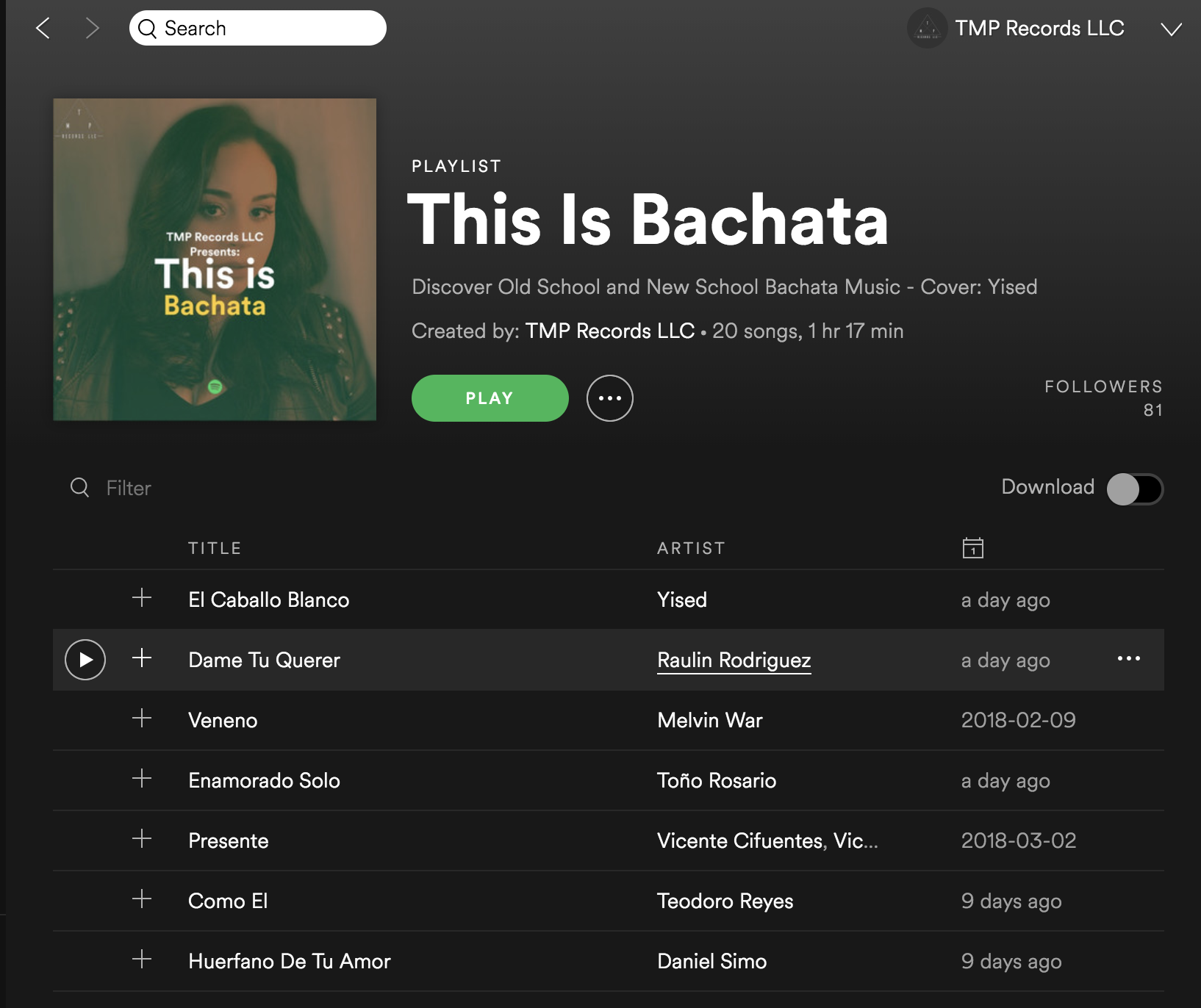This screenshot has width=1201, height=1008.
Task: Click the 2018-03-02 date for Presente
Action: pyautogui.click(x=1019, y=840)
